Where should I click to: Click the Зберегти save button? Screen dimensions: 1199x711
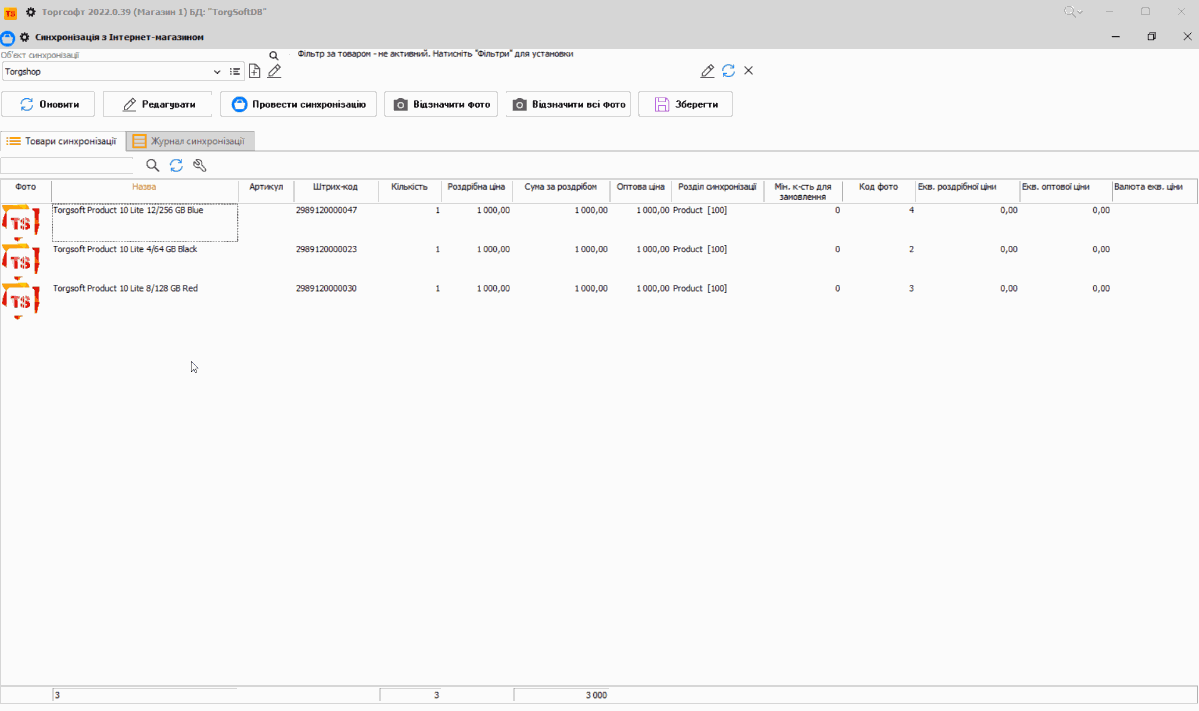[685, 104]
